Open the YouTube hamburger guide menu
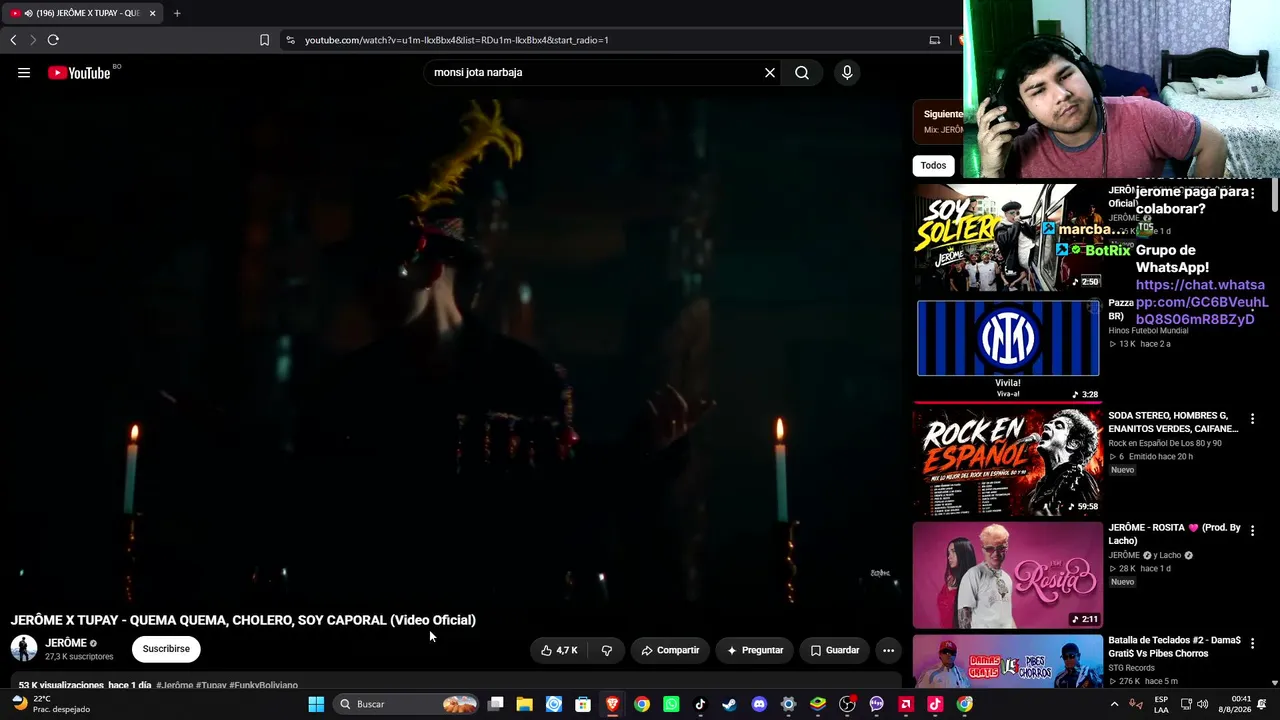The image size is (1280, 720). (x=24, y=73)
